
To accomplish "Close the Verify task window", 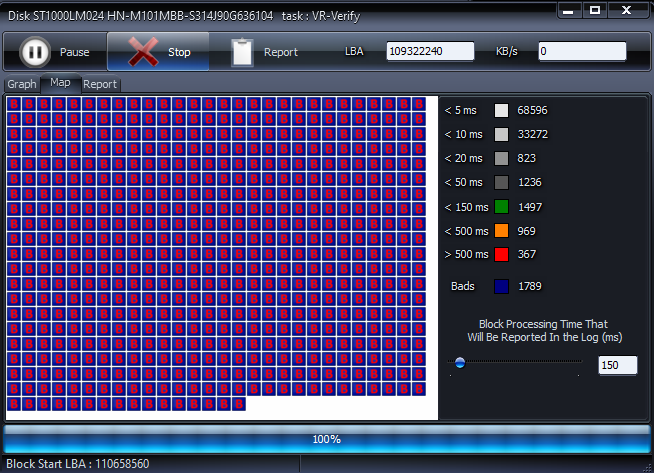I will pyautogui.click(x=626, y=10).
